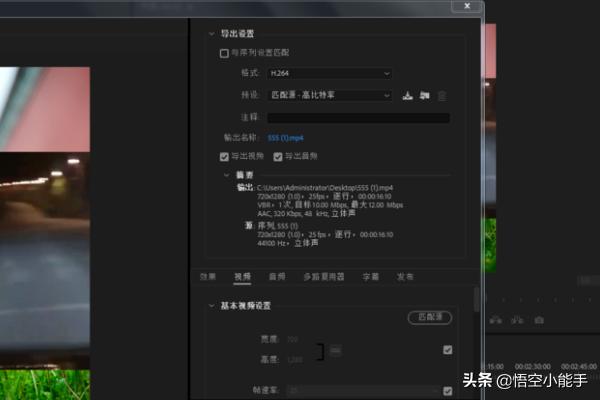Uncheck the width/height match source checkbox
The width and height of the screenshot is (600, 400).
point(447,350)
